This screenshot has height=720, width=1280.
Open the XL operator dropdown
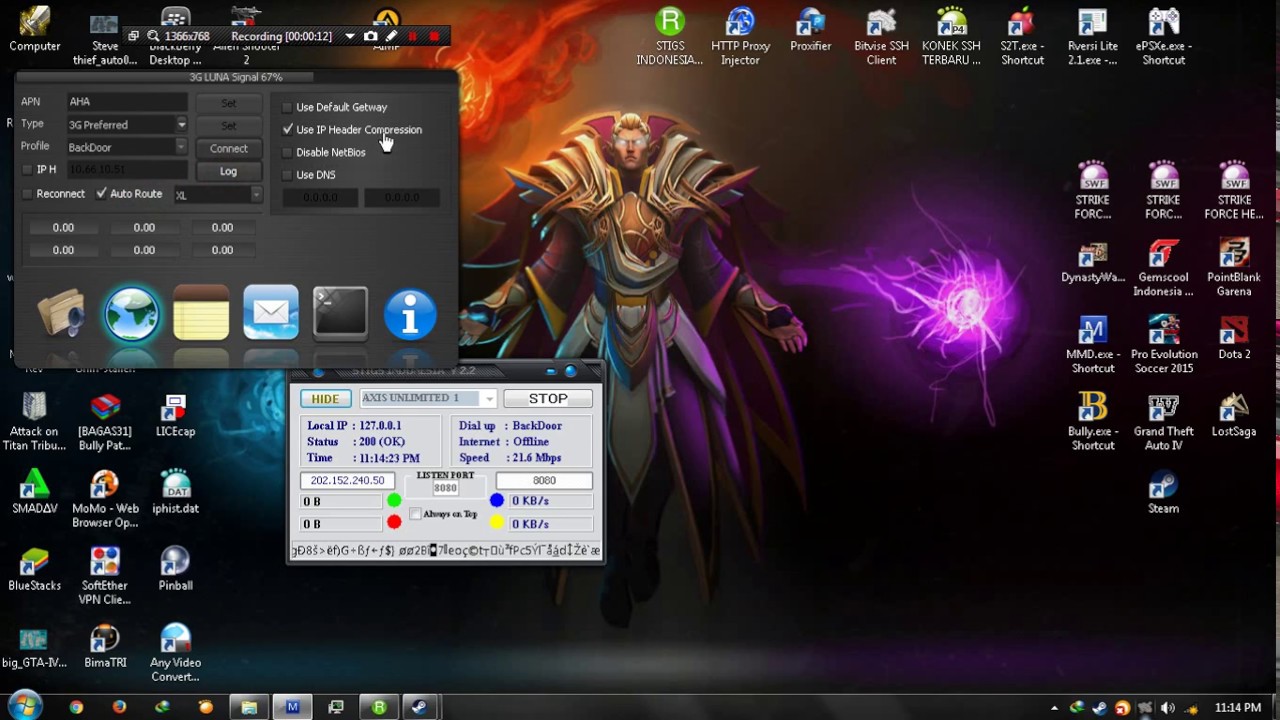256,195
